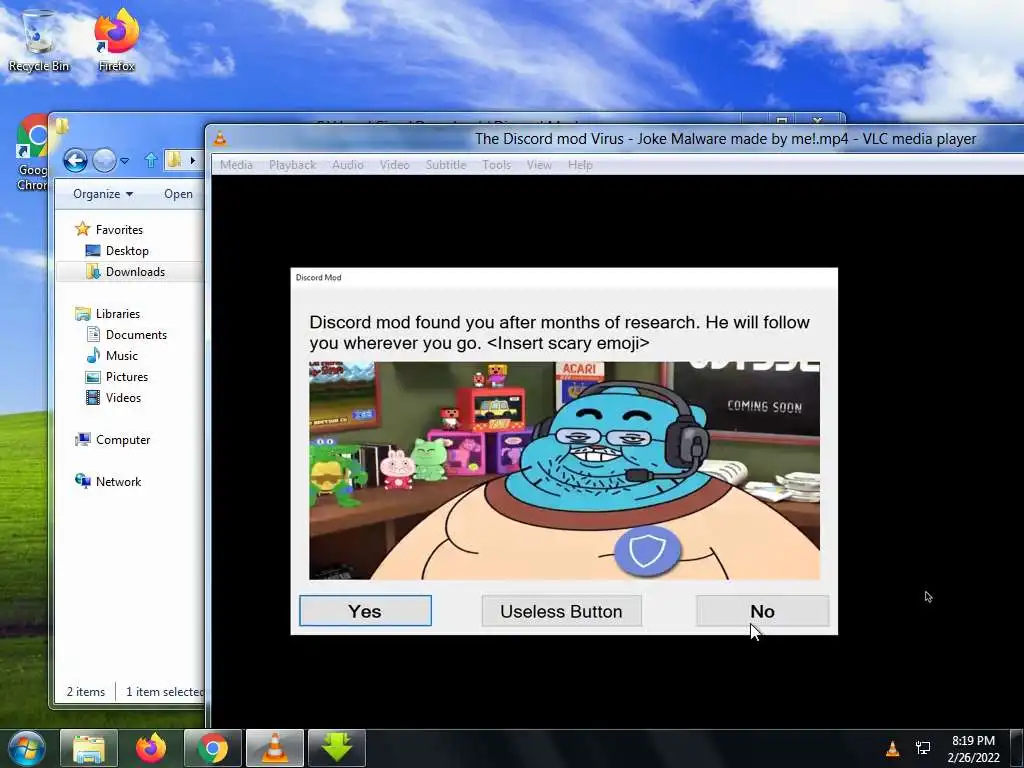Click the No button in Discord Mod dialog

(x=762, y=611)
